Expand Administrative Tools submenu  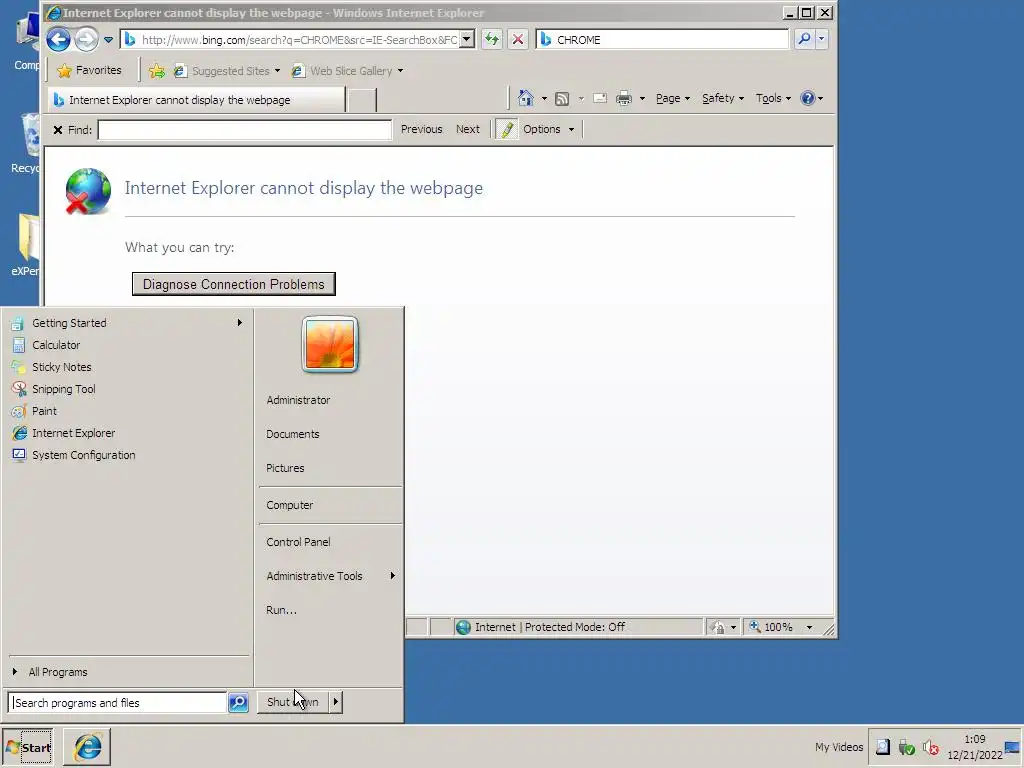click(330, 576)
